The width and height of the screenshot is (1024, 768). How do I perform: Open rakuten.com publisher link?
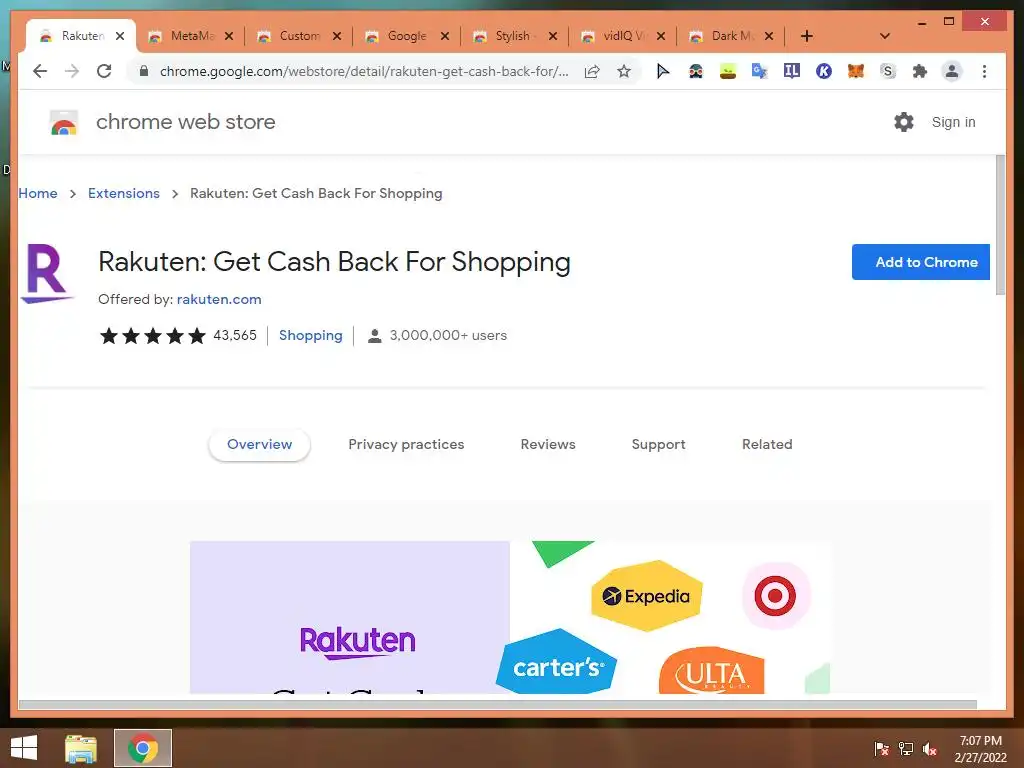[x=219, y=299]
